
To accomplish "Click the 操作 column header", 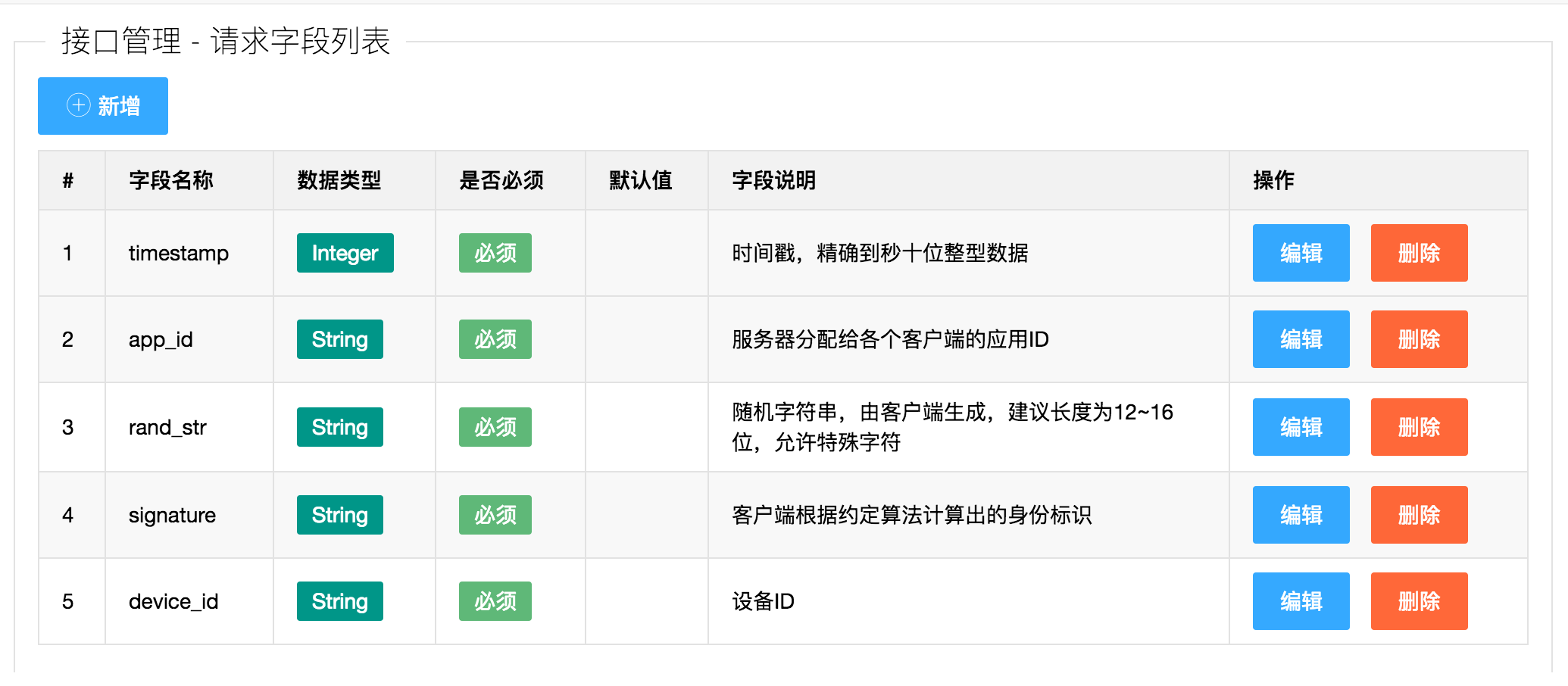I will [1273, 181].
